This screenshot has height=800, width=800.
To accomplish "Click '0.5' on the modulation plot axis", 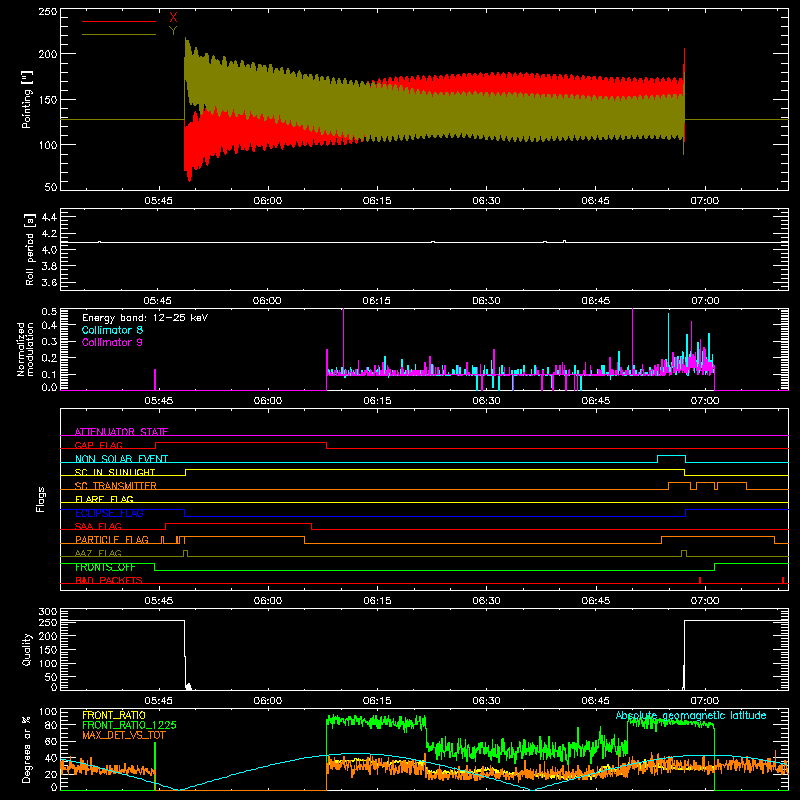I will click(x=49, y=312).
